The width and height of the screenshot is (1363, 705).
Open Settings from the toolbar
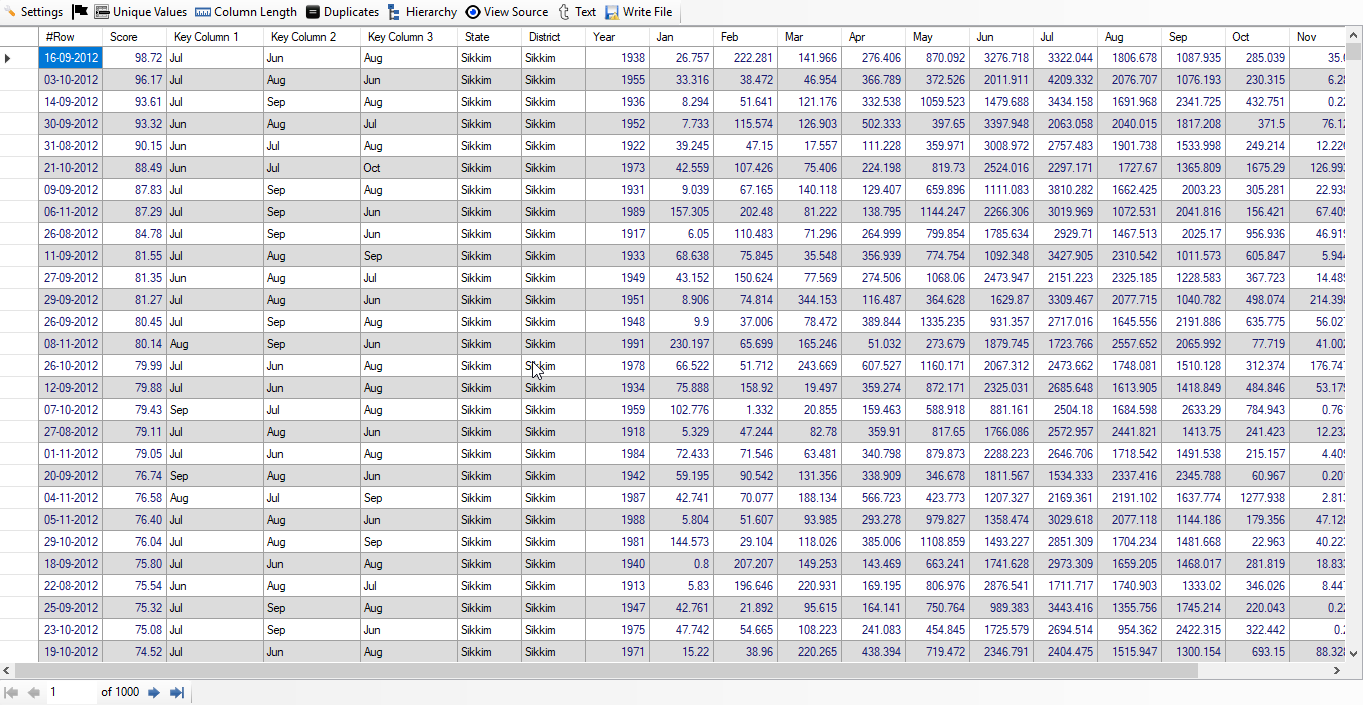tap(33, 12)
